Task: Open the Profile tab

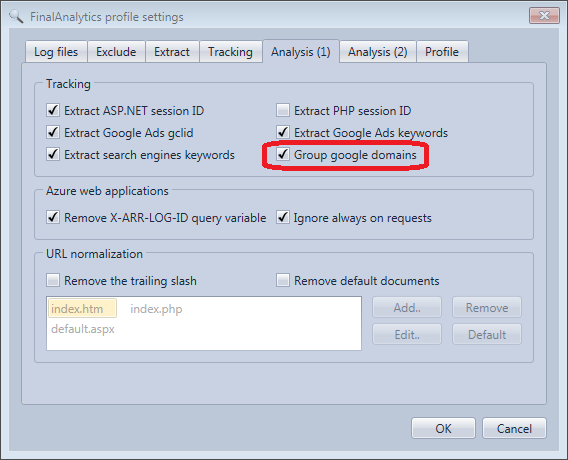Action: [x=442, y=52]
